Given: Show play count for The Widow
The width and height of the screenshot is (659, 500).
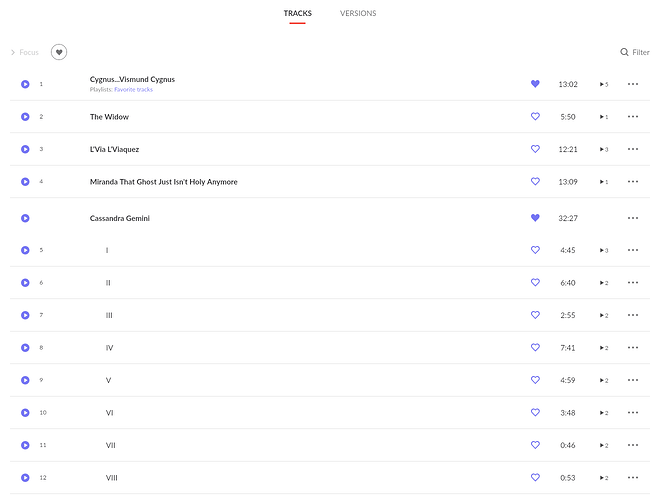Looking at the screenshot, I should pos(604,117).
